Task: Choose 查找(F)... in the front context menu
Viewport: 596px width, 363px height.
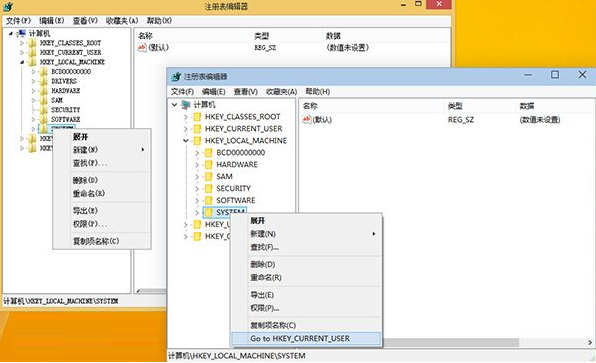Action: (x=306, y=247)
